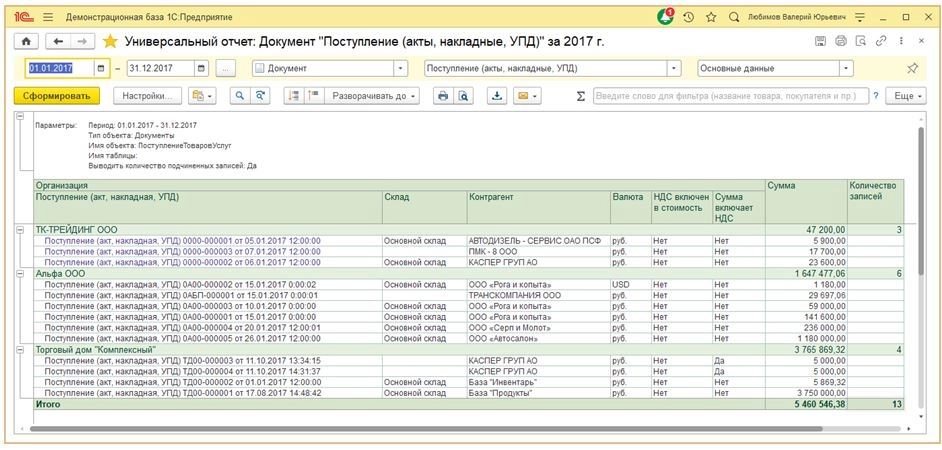This screenshot has width=942, height=450.
Task: Open the send by email dropdown
Action: 527,96
